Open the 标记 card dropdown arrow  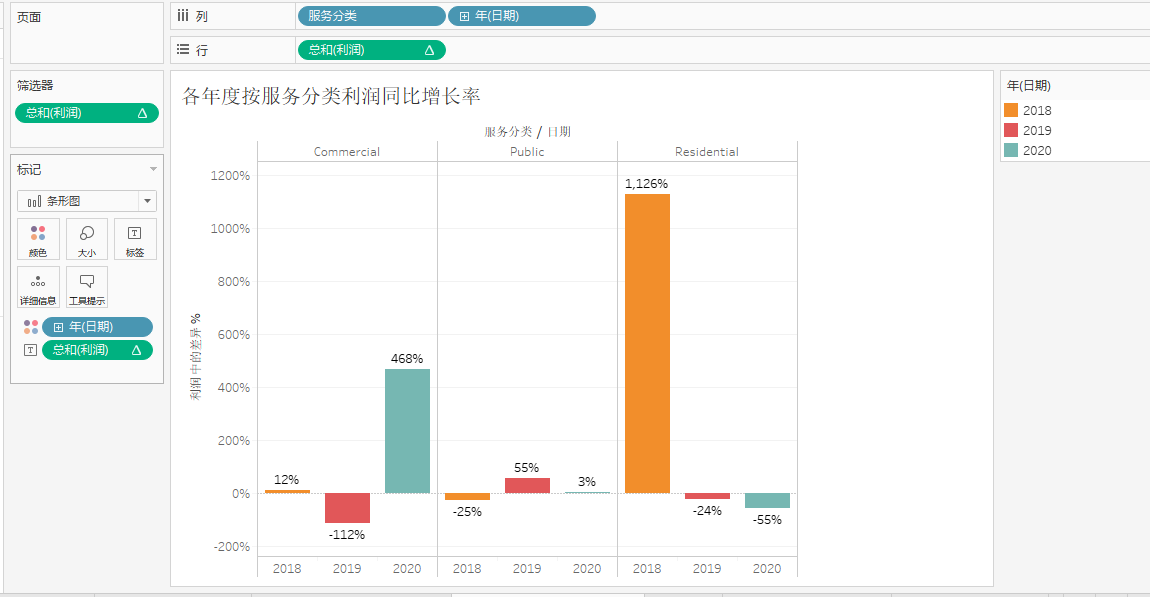coord(153,170)
